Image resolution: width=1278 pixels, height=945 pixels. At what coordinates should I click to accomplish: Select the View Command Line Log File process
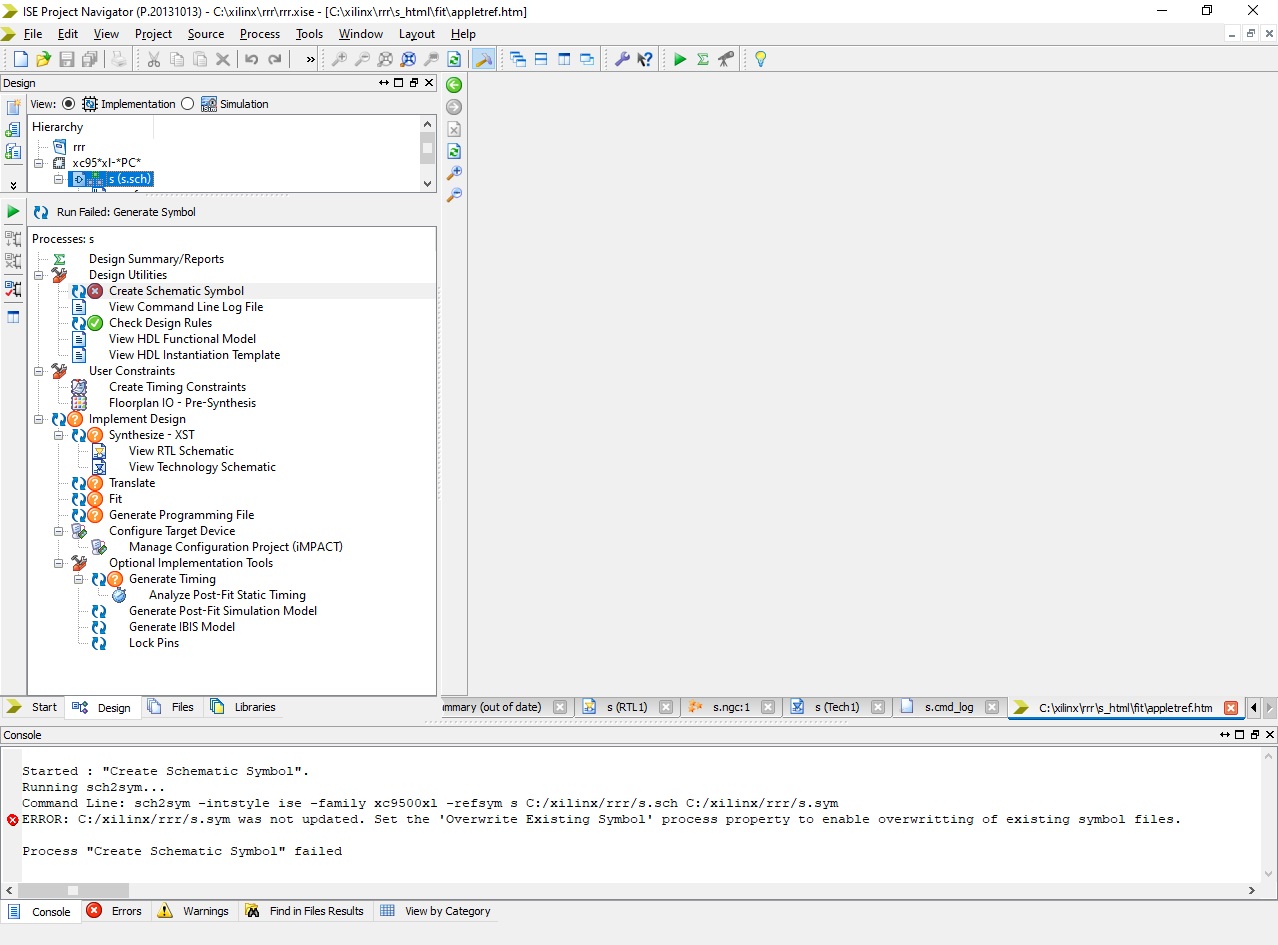(185, 307)
